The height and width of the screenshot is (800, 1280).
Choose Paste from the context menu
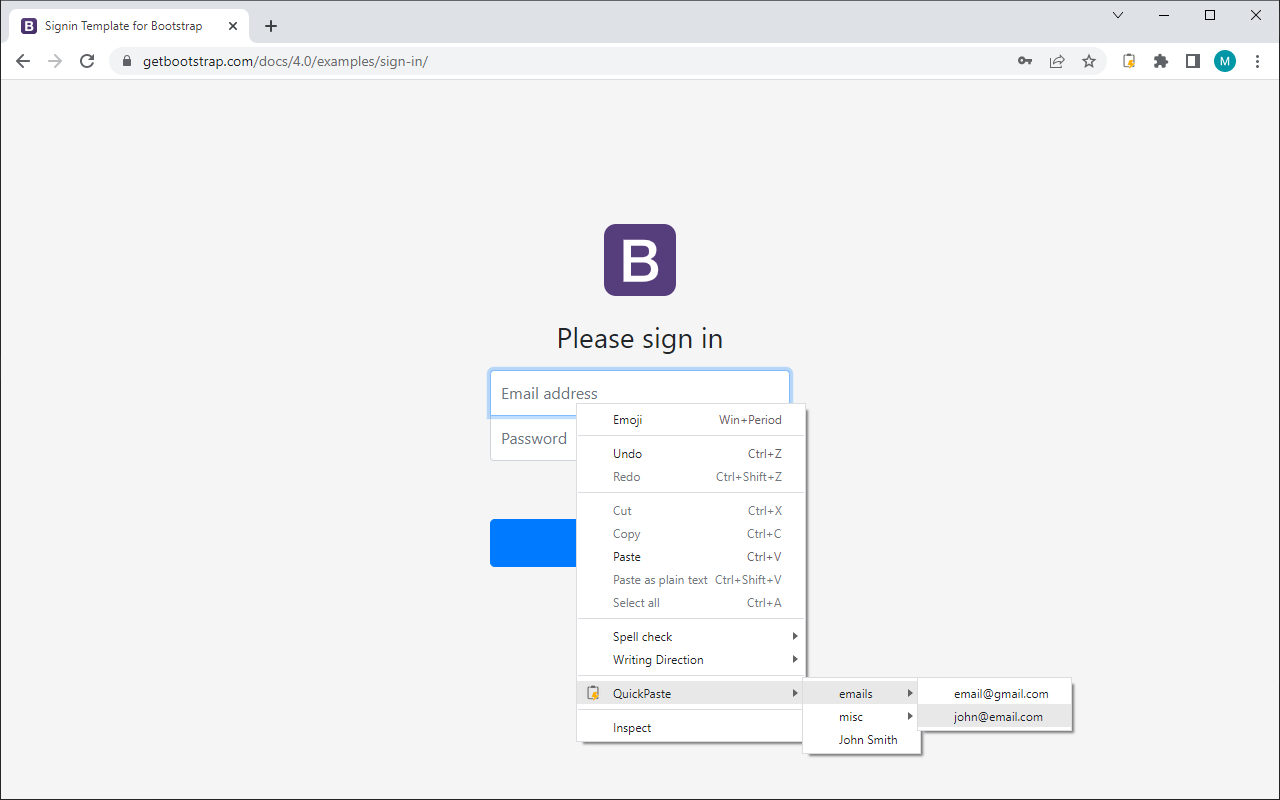[626, 556]
